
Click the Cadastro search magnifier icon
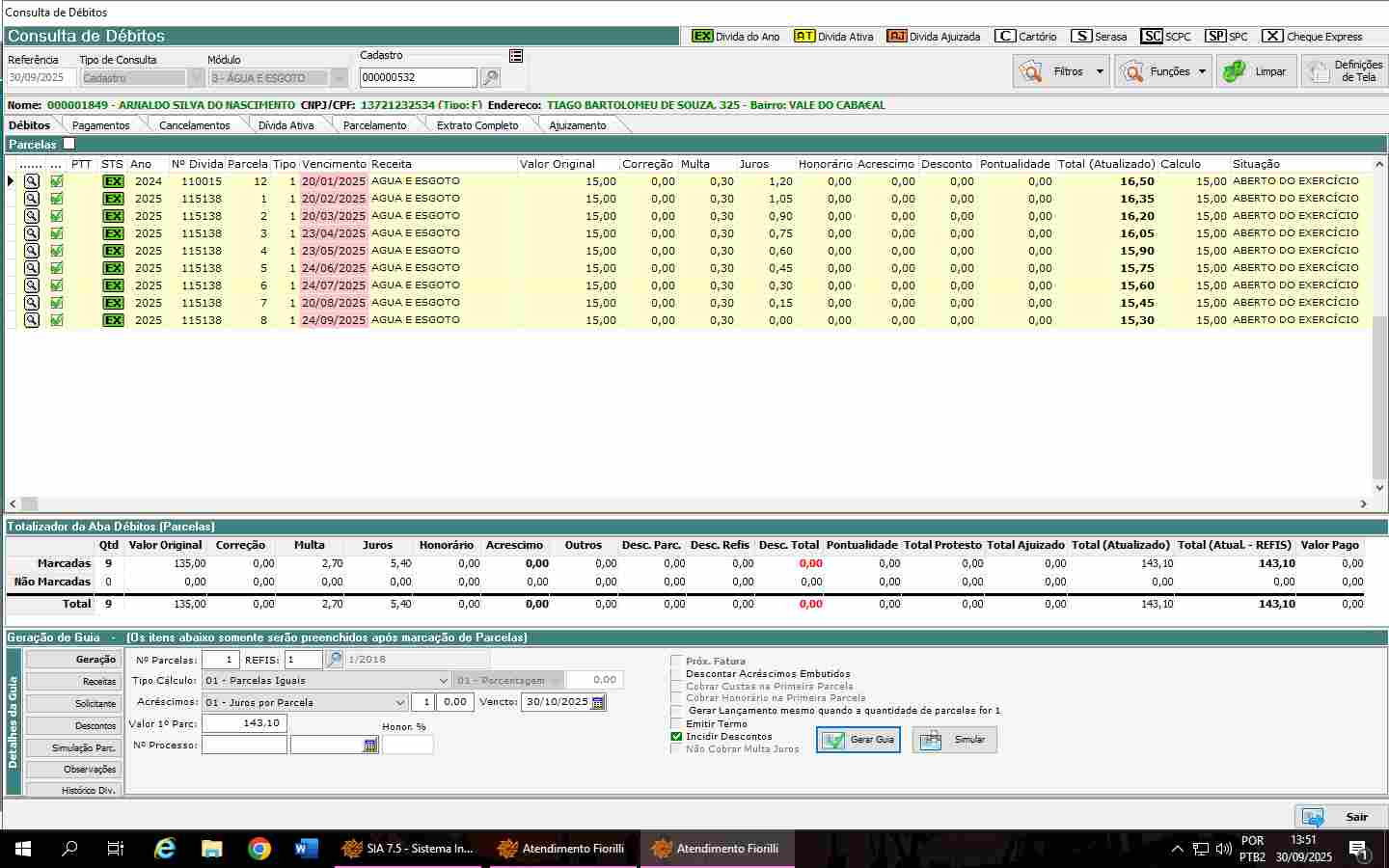click(x=490, y=78)
